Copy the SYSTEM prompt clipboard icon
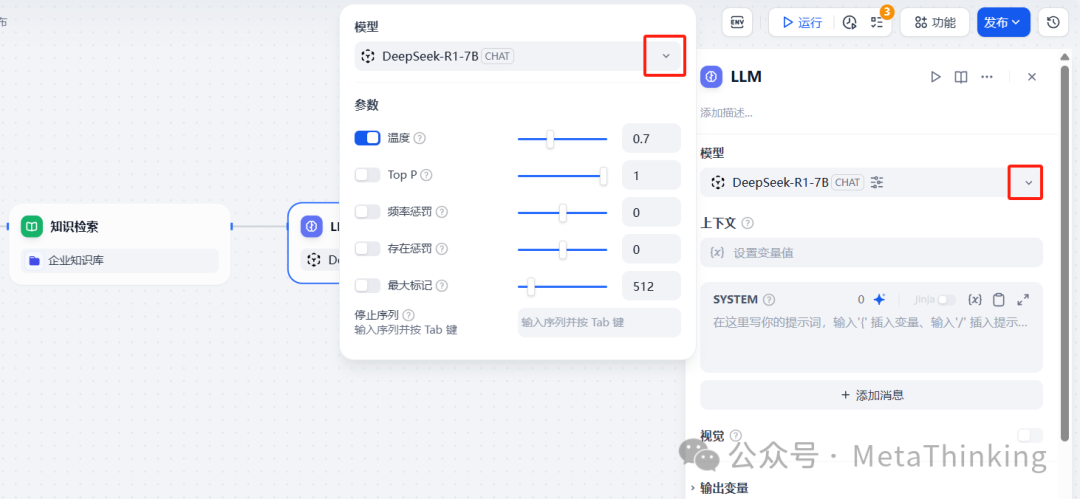Viewport: 1080px width, 499px height. pyautogui.click(x=999, y=300)
